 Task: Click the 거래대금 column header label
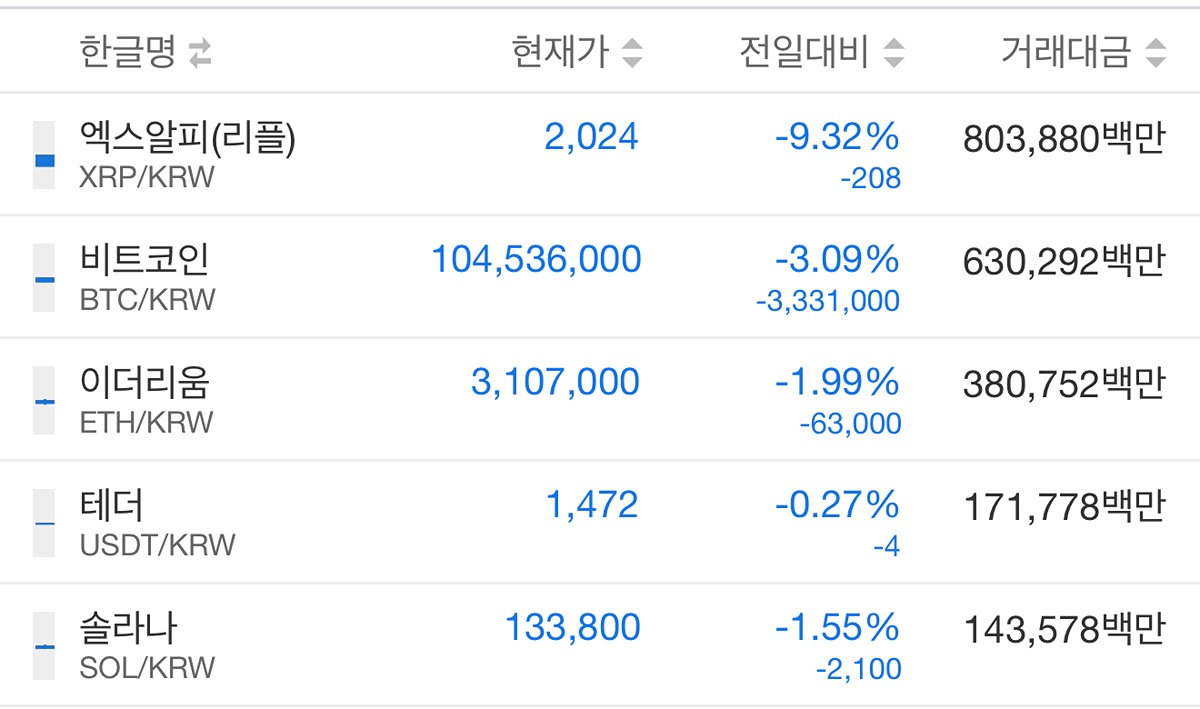pos(1068,53)
